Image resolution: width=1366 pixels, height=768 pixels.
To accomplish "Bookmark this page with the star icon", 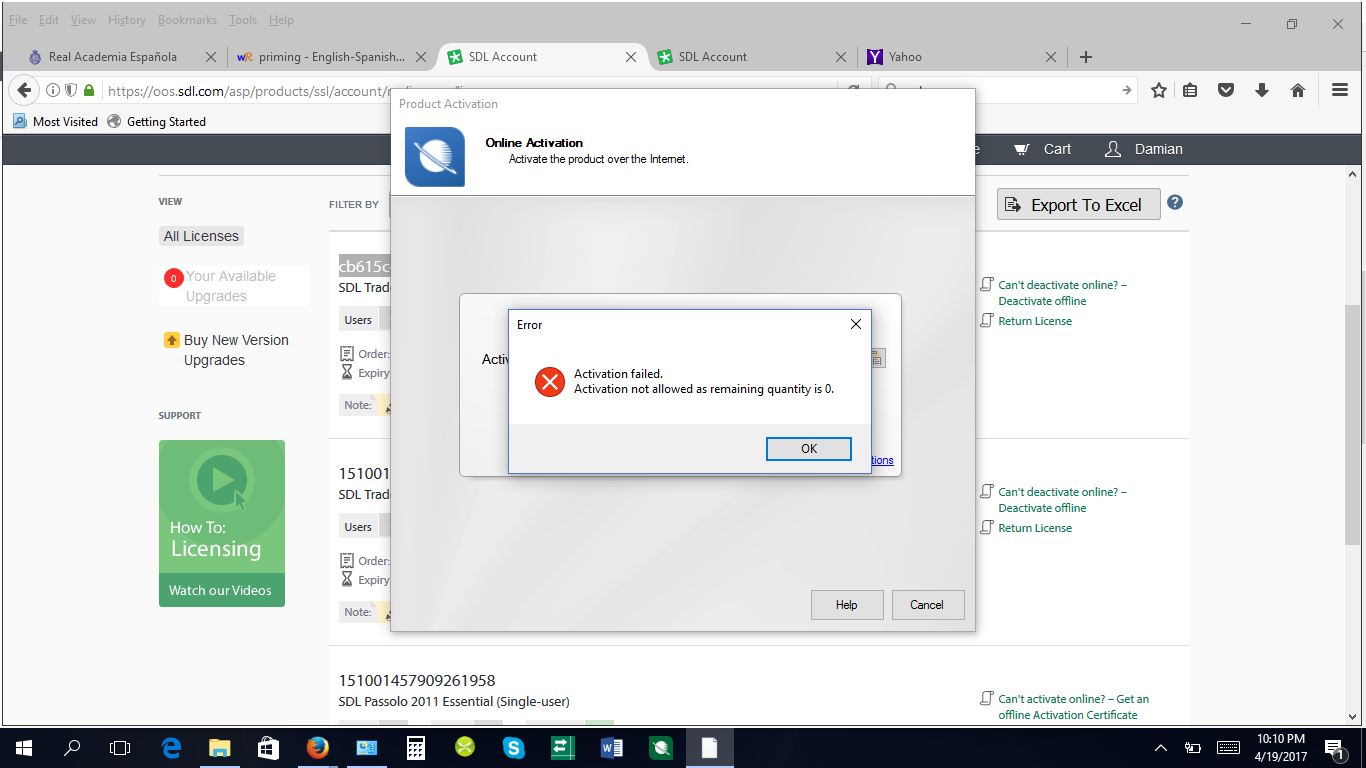I will click(1159, 91).
